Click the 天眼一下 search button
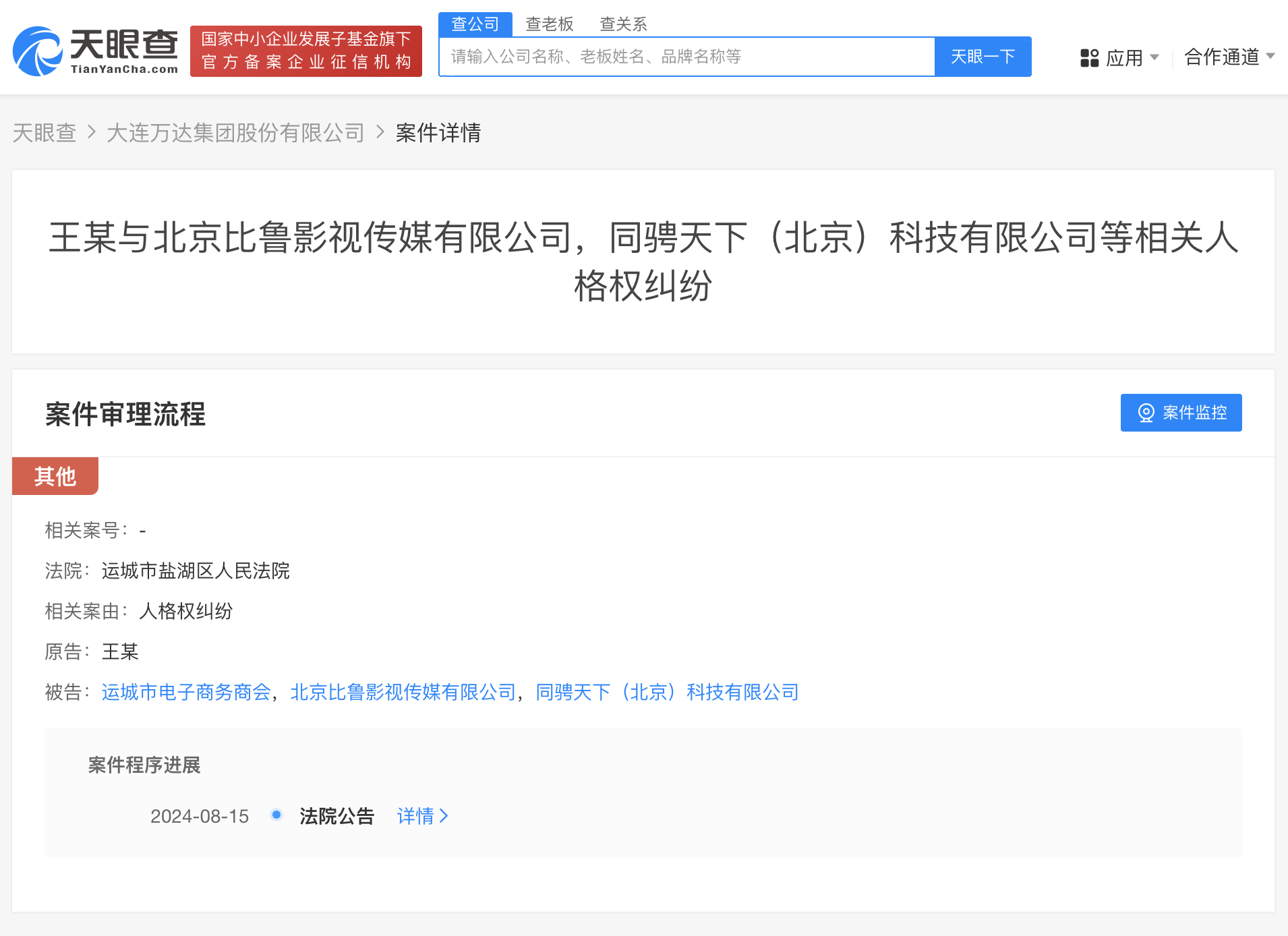The image size is (1288, 936). pos(983,57)
